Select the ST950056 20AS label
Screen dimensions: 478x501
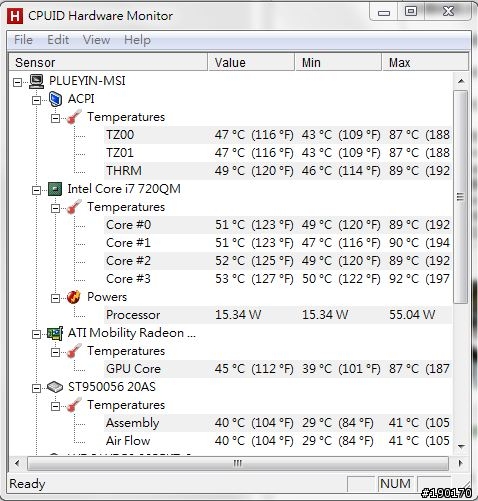click(x=112, y=387)
